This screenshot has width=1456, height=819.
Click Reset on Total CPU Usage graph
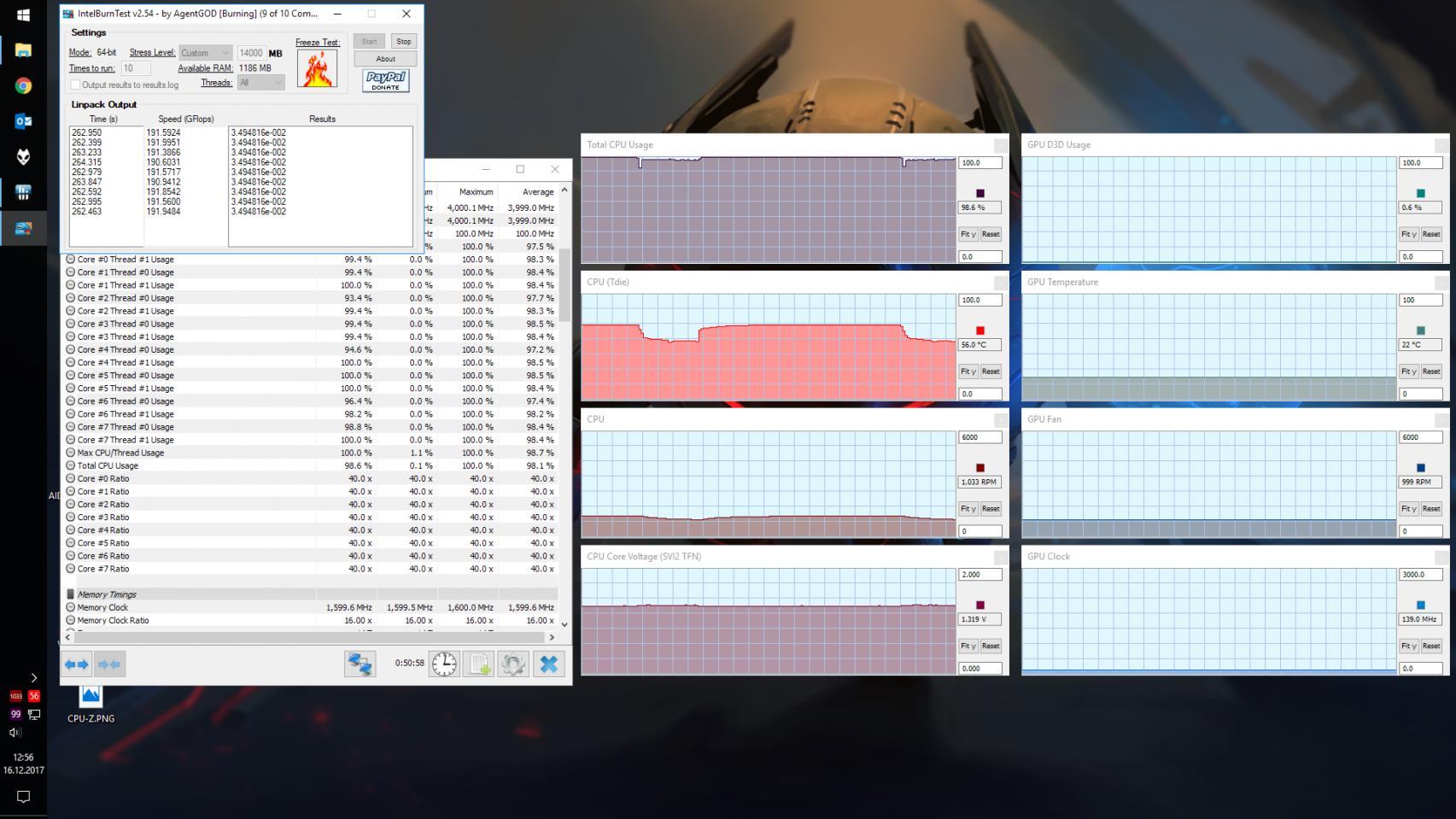(x=991, y=234)
